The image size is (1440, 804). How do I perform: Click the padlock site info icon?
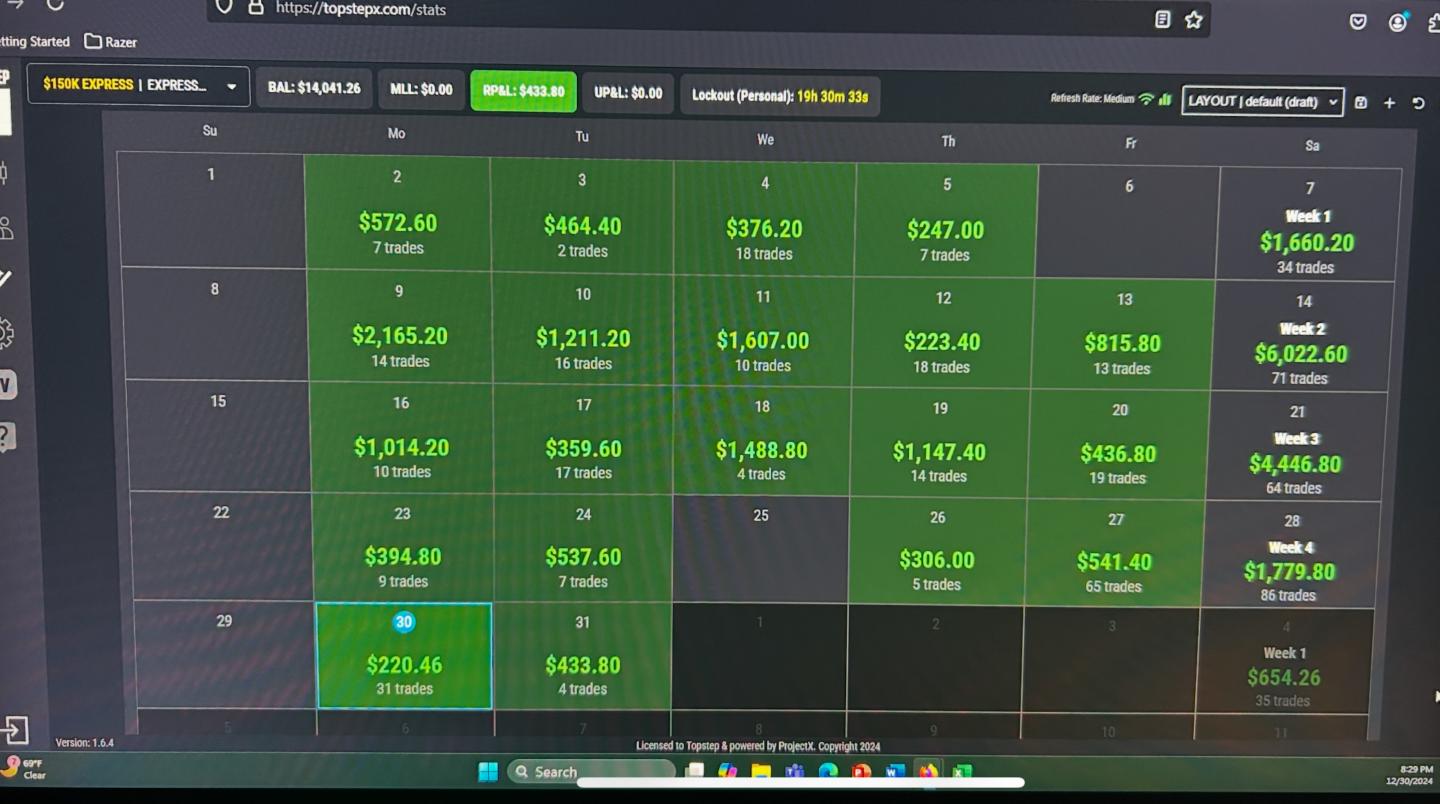coord(256,7)
